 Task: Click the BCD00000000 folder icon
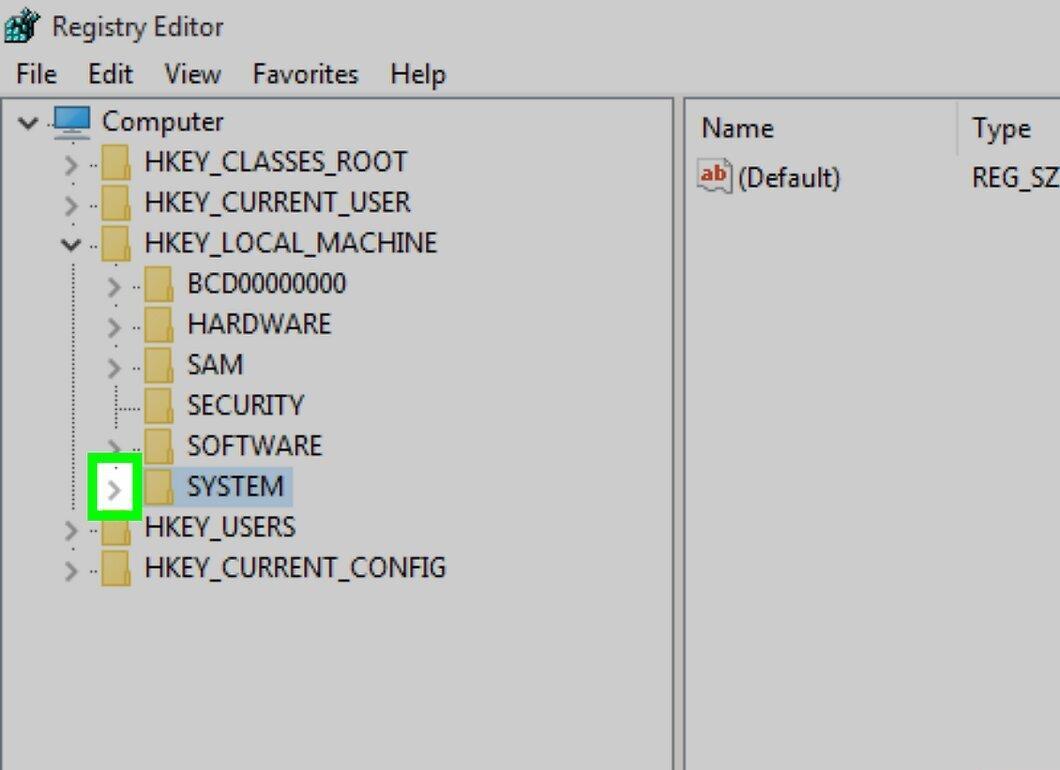pos(159,284)
